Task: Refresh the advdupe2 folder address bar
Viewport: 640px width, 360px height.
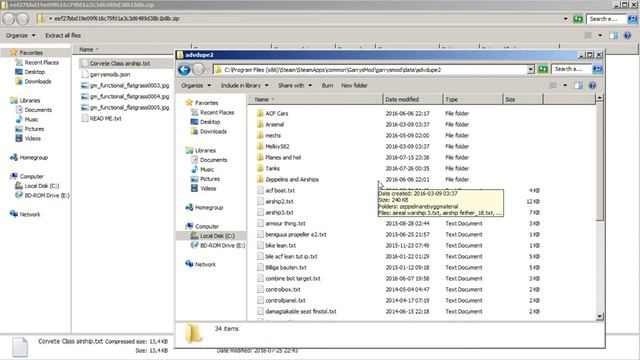Action: [542, 69]
